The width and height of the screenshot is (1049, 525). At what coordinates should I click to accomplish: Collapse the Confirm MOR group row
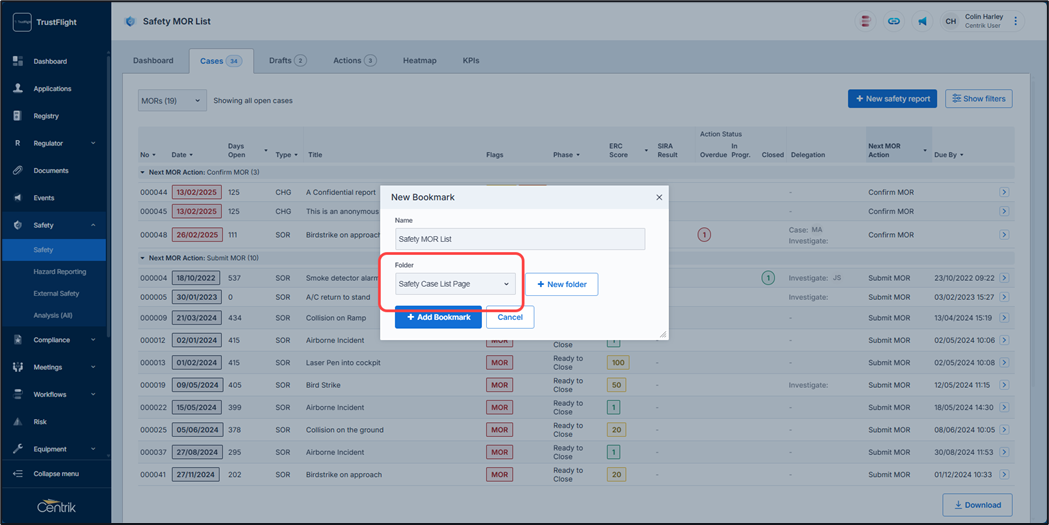[142, 172]
